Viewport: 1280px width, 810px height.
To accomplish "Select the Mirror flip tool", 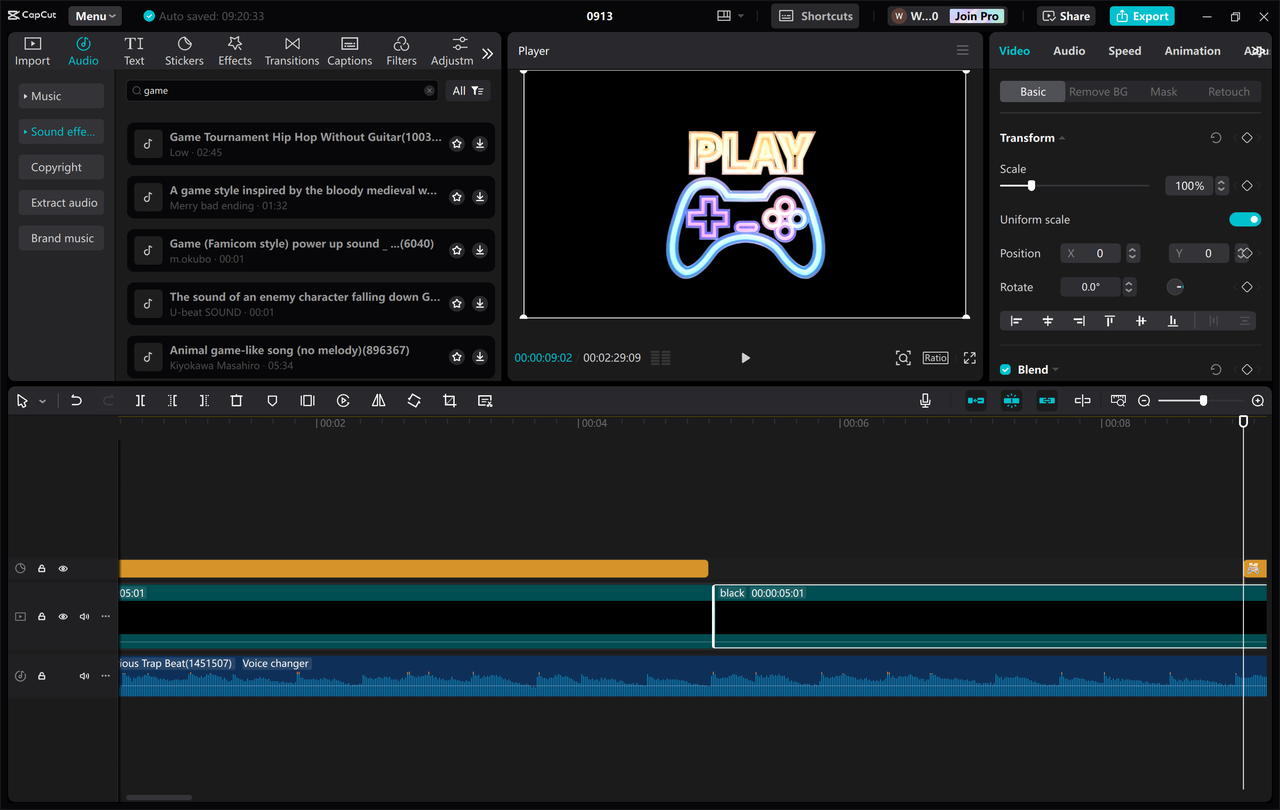I will pos(378,400).
